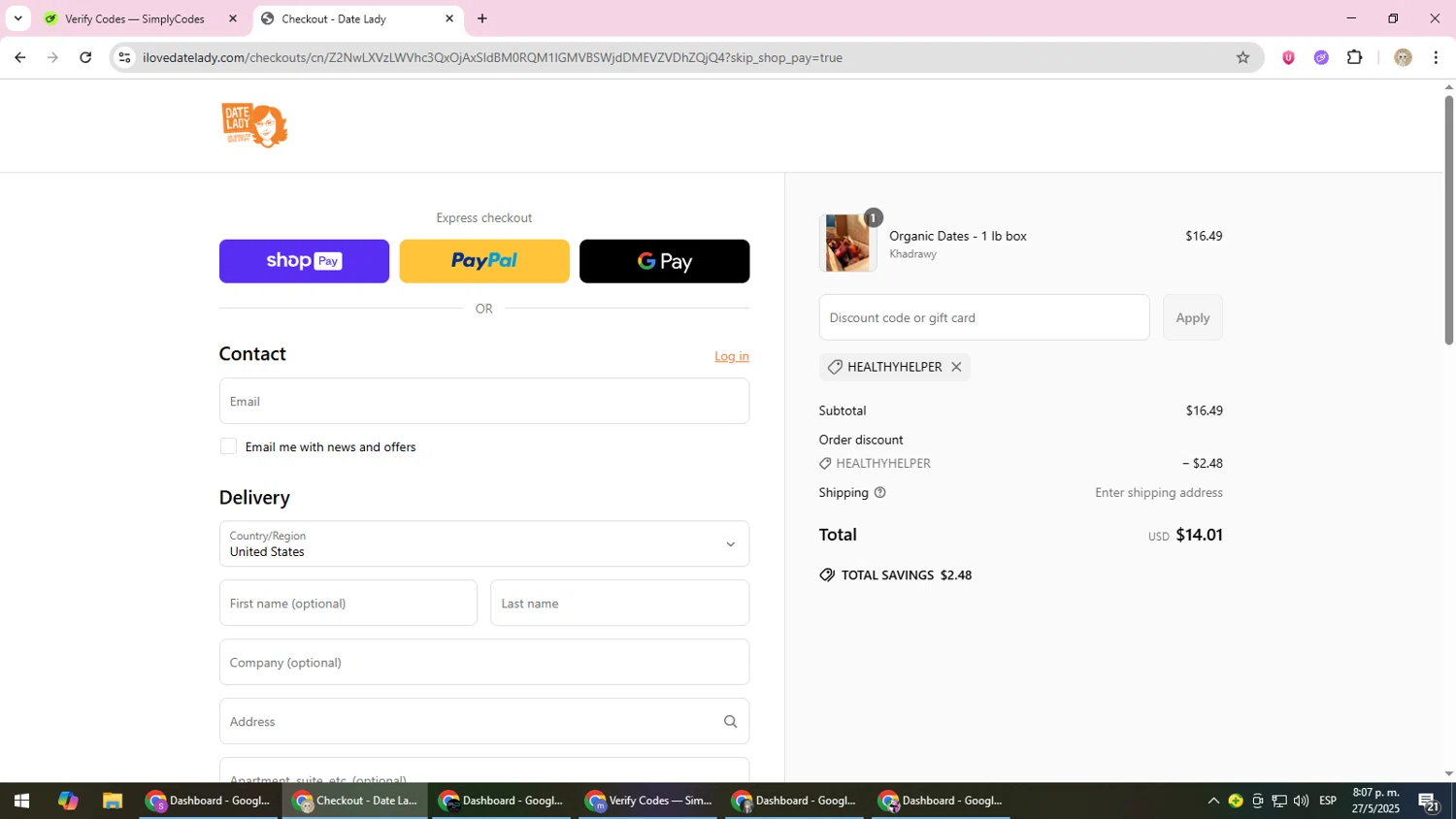The height and width of the screenshot is (819, 1456).
Task: Open File Explorer from taskbar
Action: pyautogui.click(x=113, y=801)
